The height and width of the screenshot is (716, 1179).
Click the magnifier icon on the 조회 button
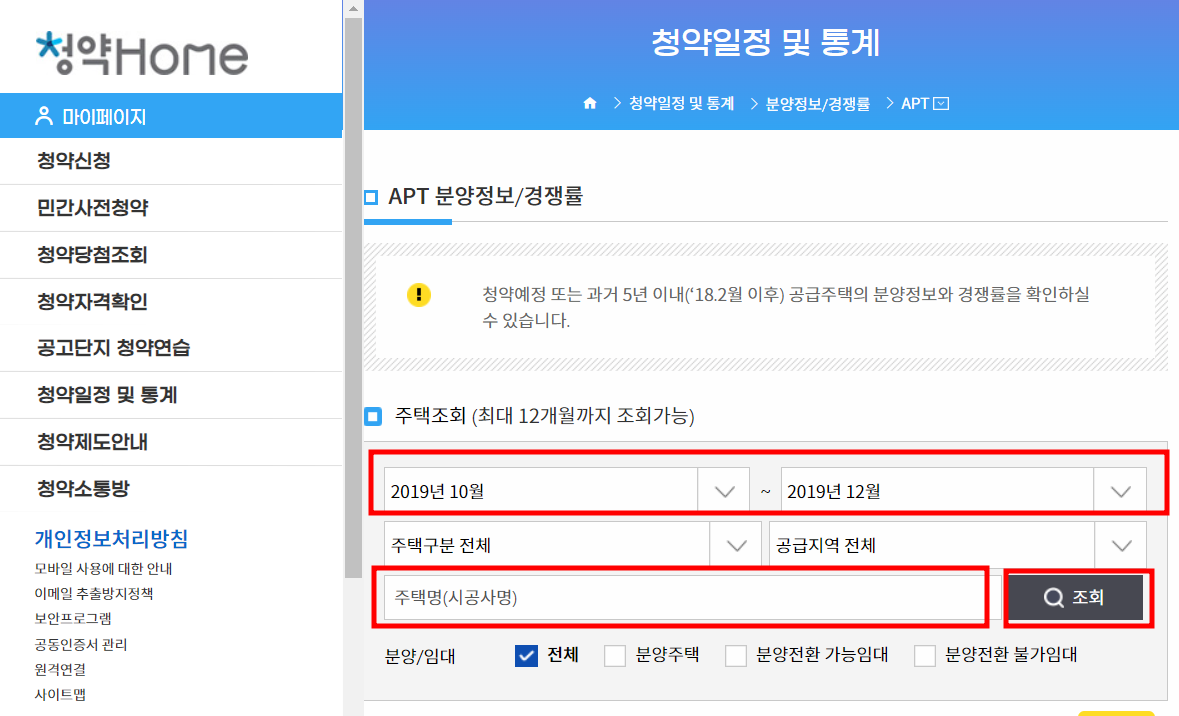[x=1052, y=597]
